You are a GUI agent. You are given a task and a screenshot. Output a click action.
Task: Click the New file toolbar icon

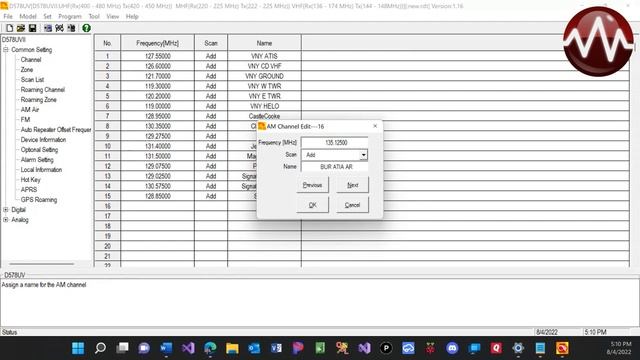click(x=9, y=28)
